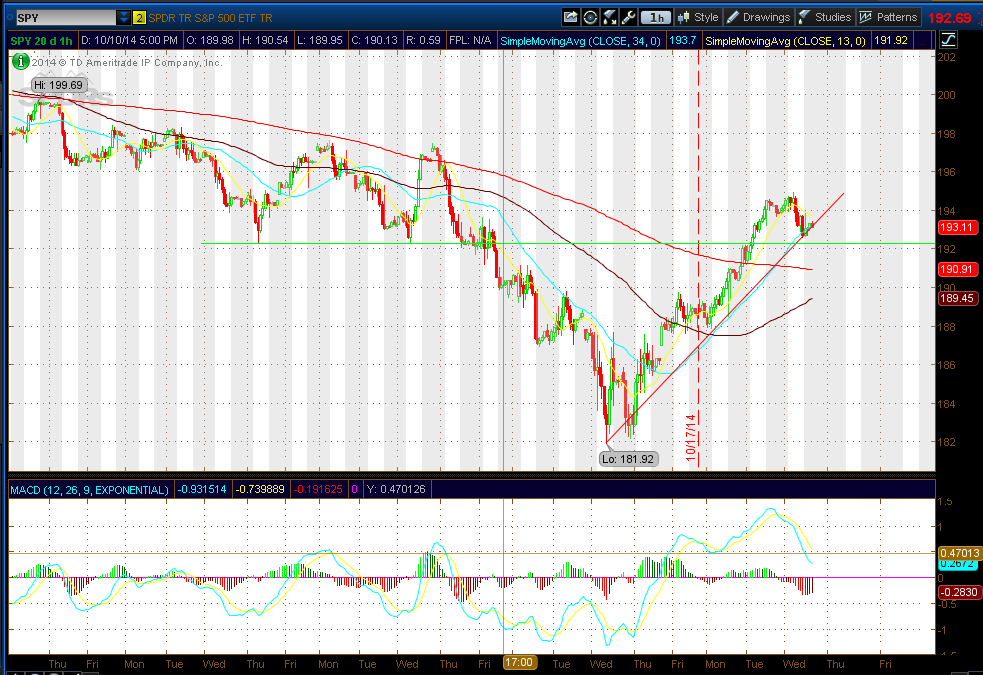Open the Style menu
The image size is (983, 675).
[x=698, y=18]
